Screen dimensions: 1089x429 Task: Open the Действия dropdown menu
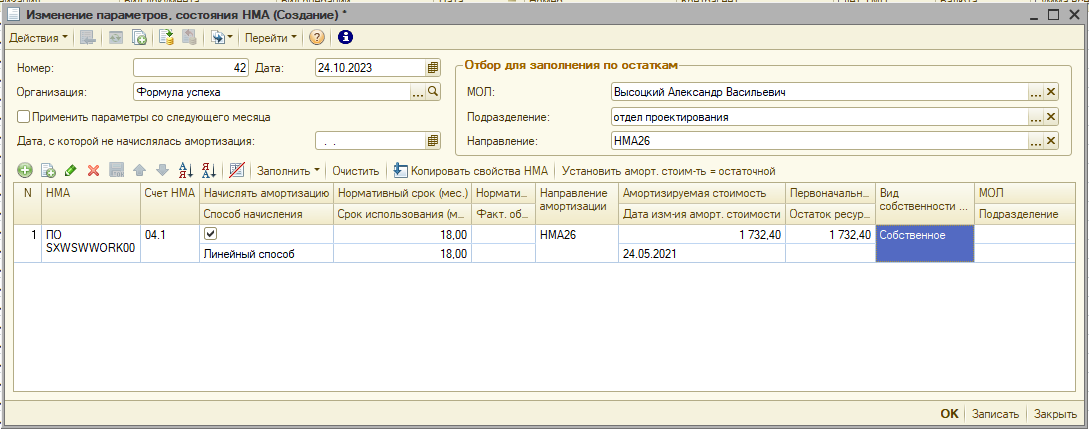point(39,38)
